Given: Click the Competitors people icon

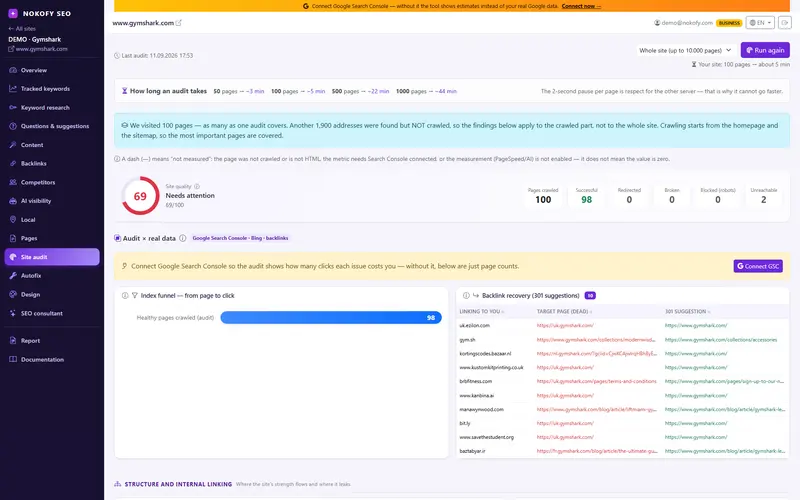Looking at the screenshot, I should pyautogui.click(x=13, y=182).
